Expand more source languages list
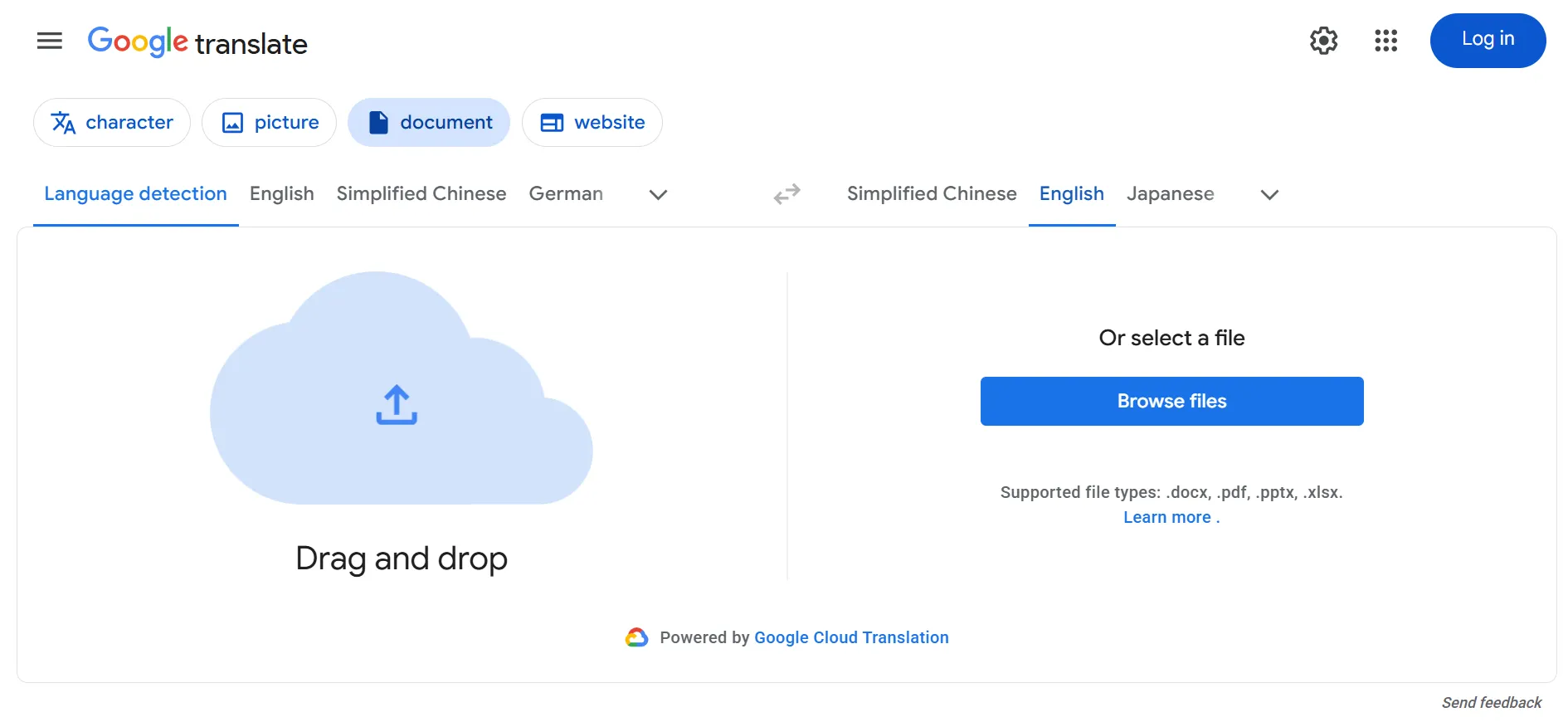1568x722 pixels. [x=658, y=195]
